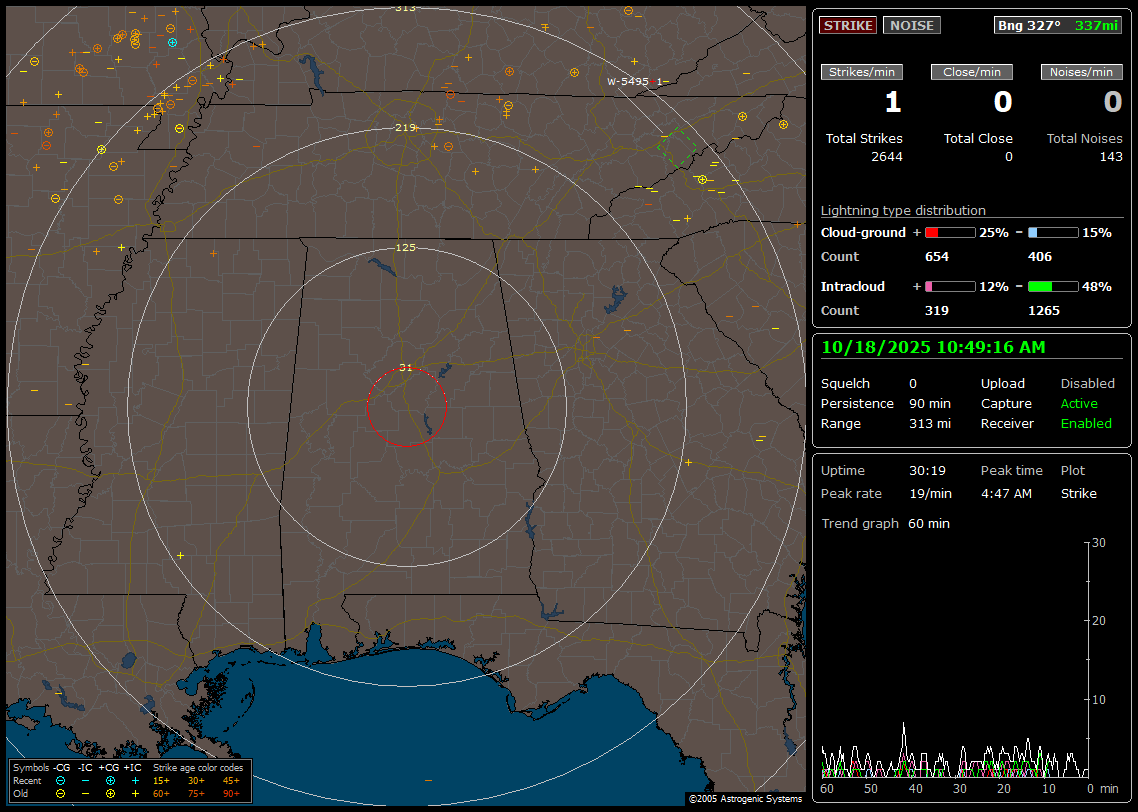
Task: Click the recent -CG symbol in legend
Action: click(60, 780)
